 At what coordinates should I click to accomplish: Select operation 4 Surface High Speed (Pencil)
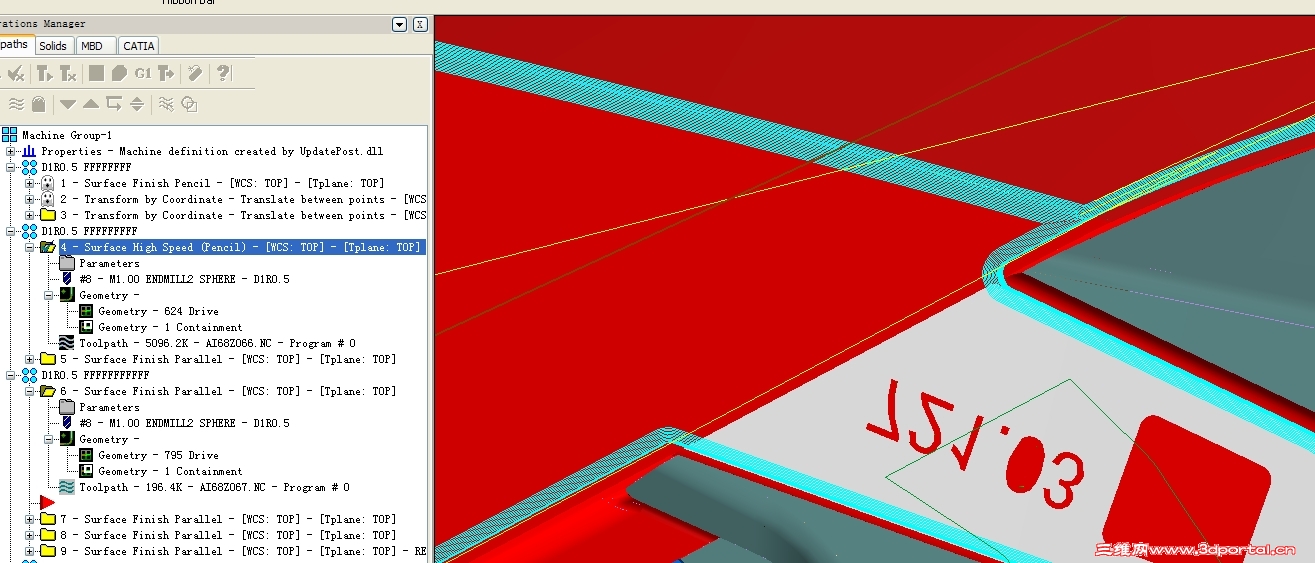point(242,247)
